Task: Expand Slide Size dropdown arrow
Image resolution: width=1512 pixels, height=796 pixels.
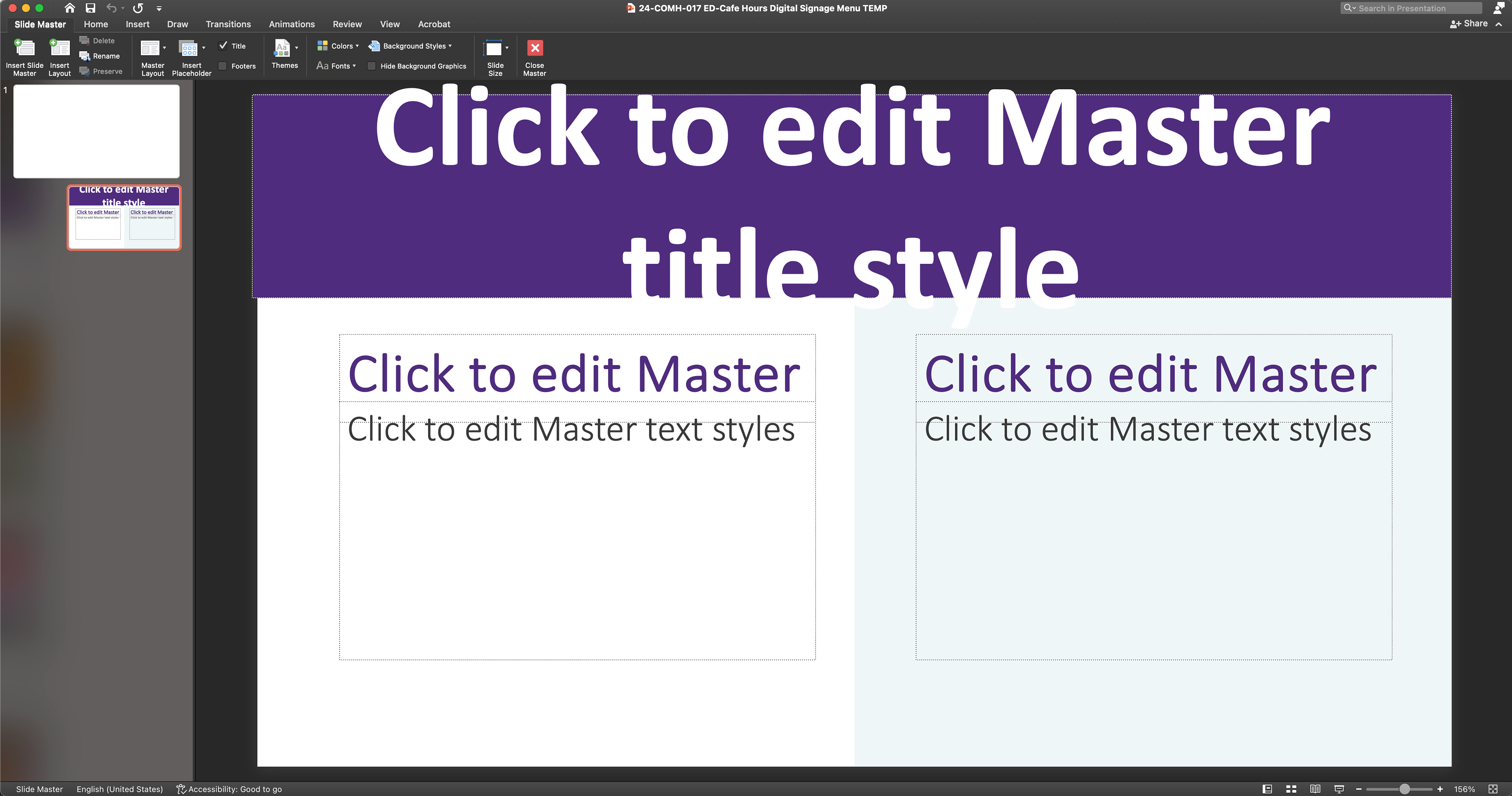Action: pyautogui.click(x=507, y=48)
